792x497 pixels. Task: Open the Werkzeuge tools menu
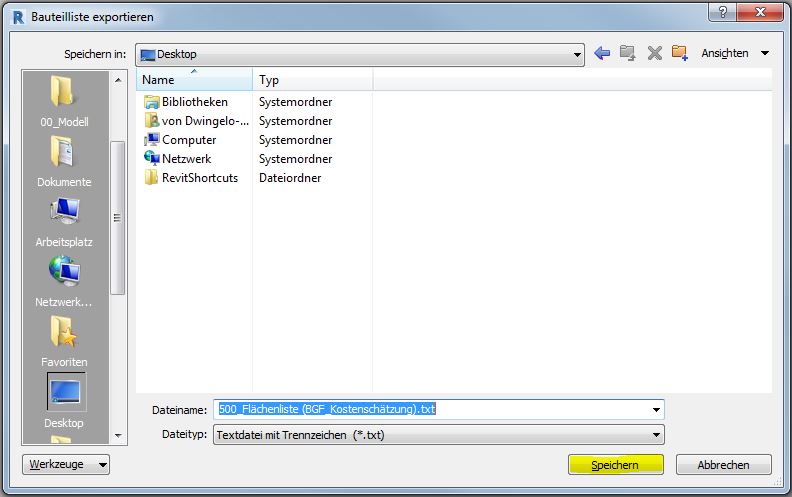pyautogui.click(x=65, y=465)
